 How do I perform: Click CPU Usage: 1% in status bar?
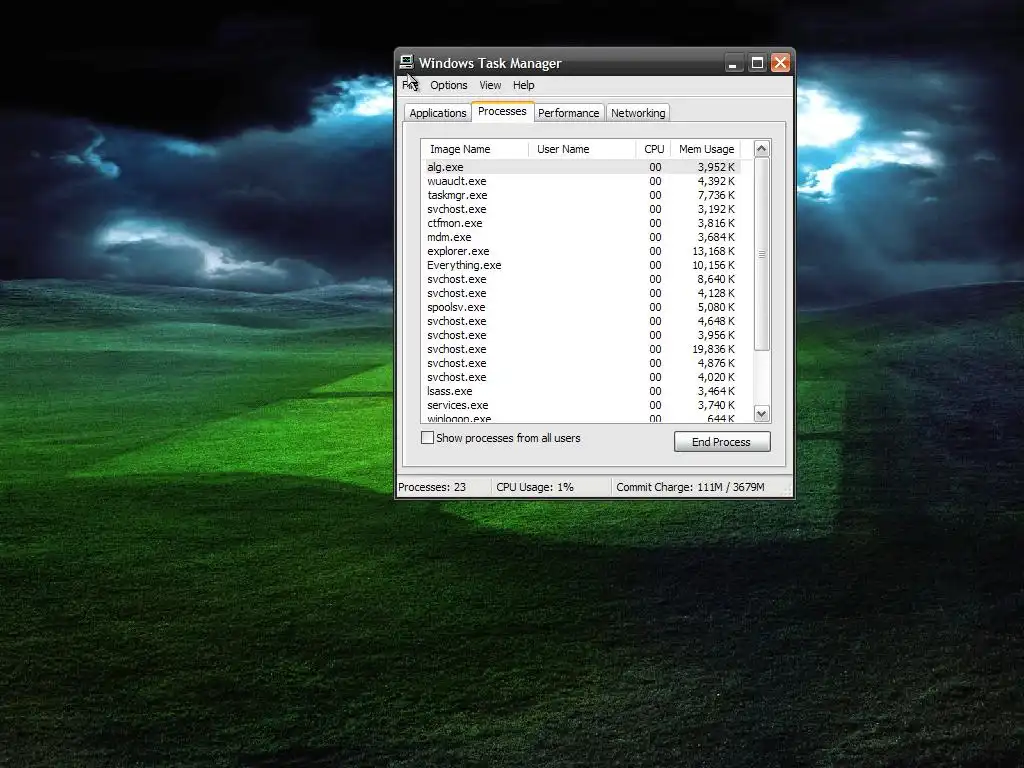pos(535,487)
